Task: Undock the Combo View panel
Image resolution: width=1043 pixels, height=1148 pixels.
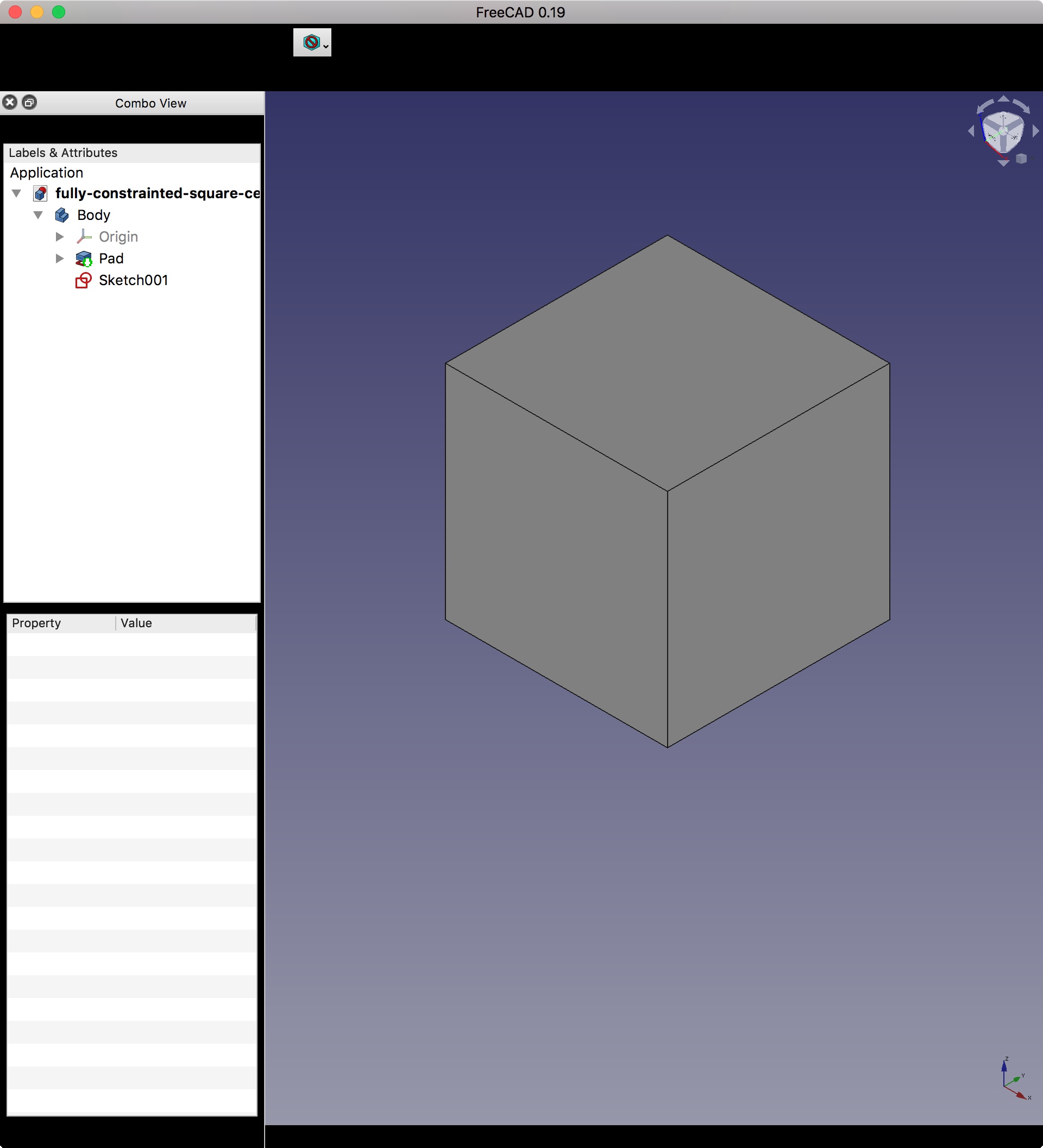Action: [30, 103]
